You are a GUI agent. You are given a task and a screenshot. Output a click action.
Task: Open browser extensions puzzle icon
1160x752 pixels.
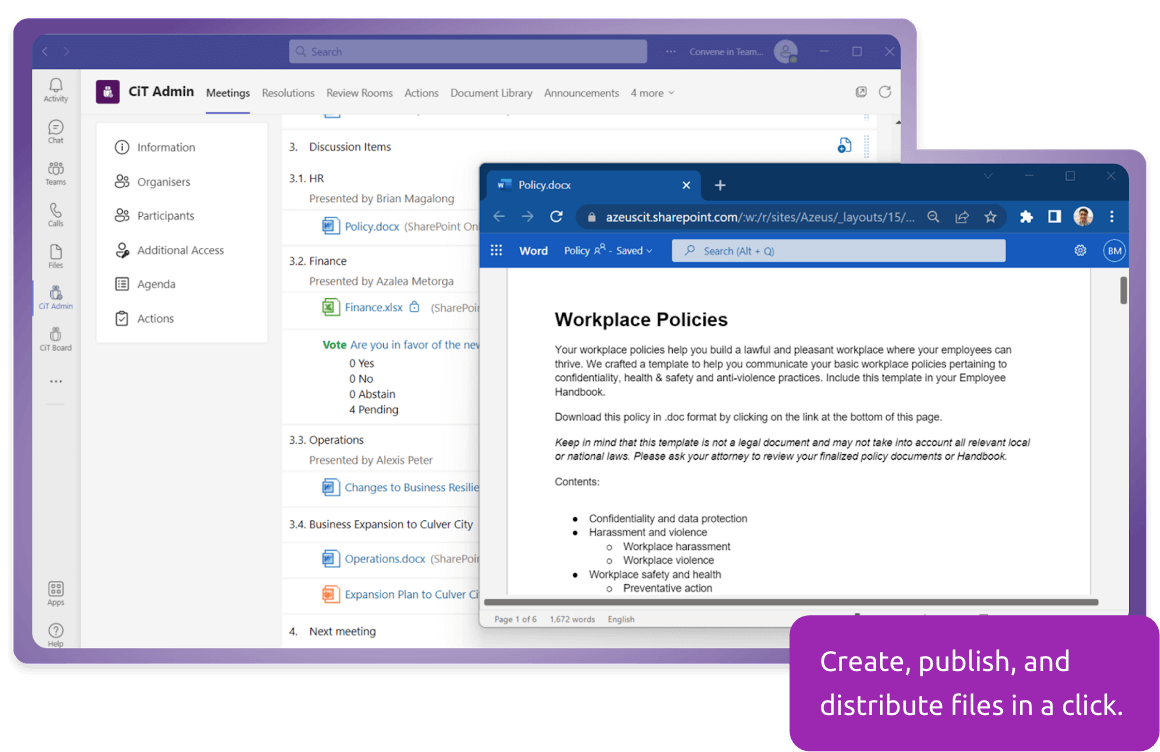coord(1026,217)
